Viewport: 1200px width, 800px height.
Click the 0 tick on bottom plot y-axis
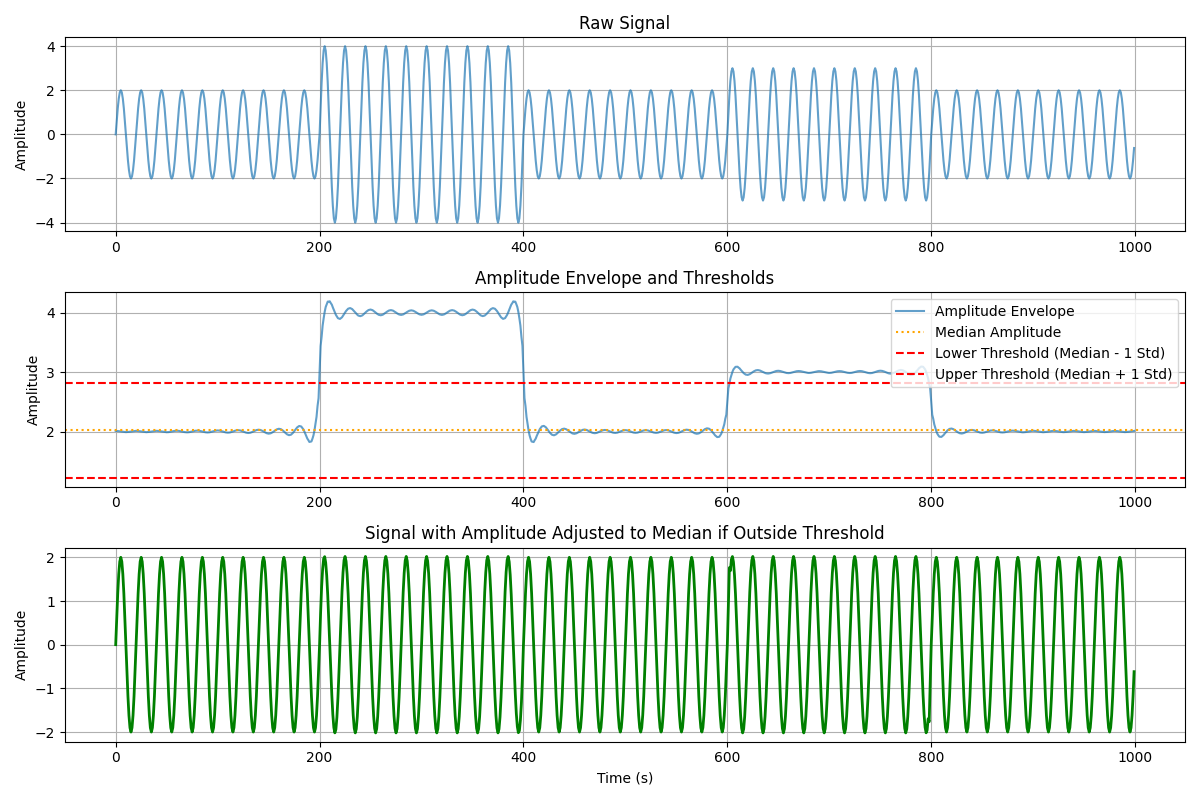point(53,645)
